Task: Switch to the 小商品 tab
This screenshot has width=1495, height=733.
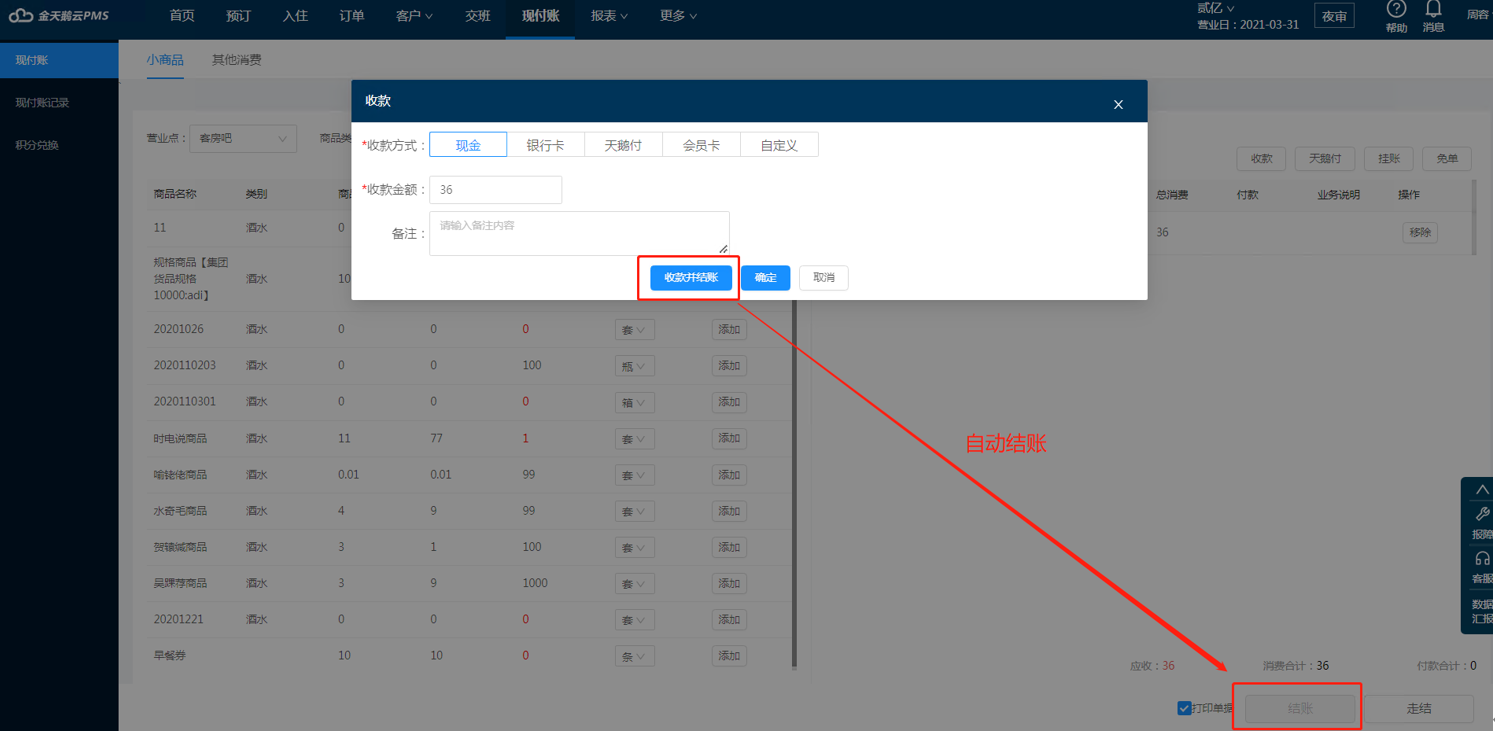Action: point(165,60)
